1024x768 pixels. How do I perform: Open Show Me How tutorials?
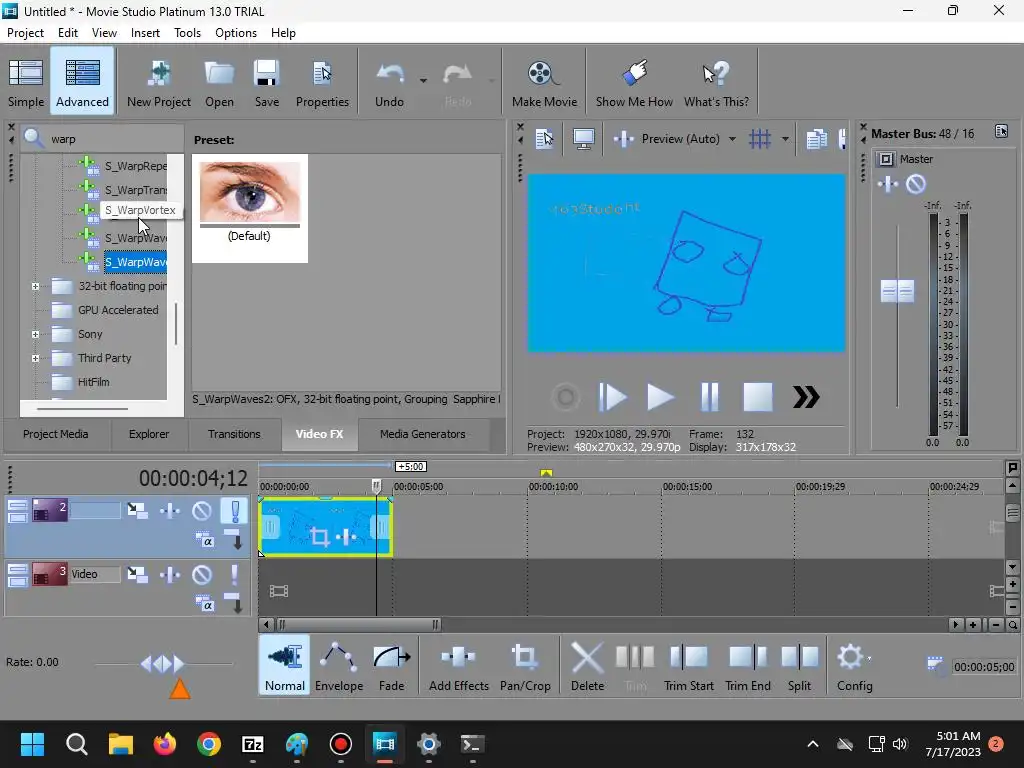[x=633, y=83]
